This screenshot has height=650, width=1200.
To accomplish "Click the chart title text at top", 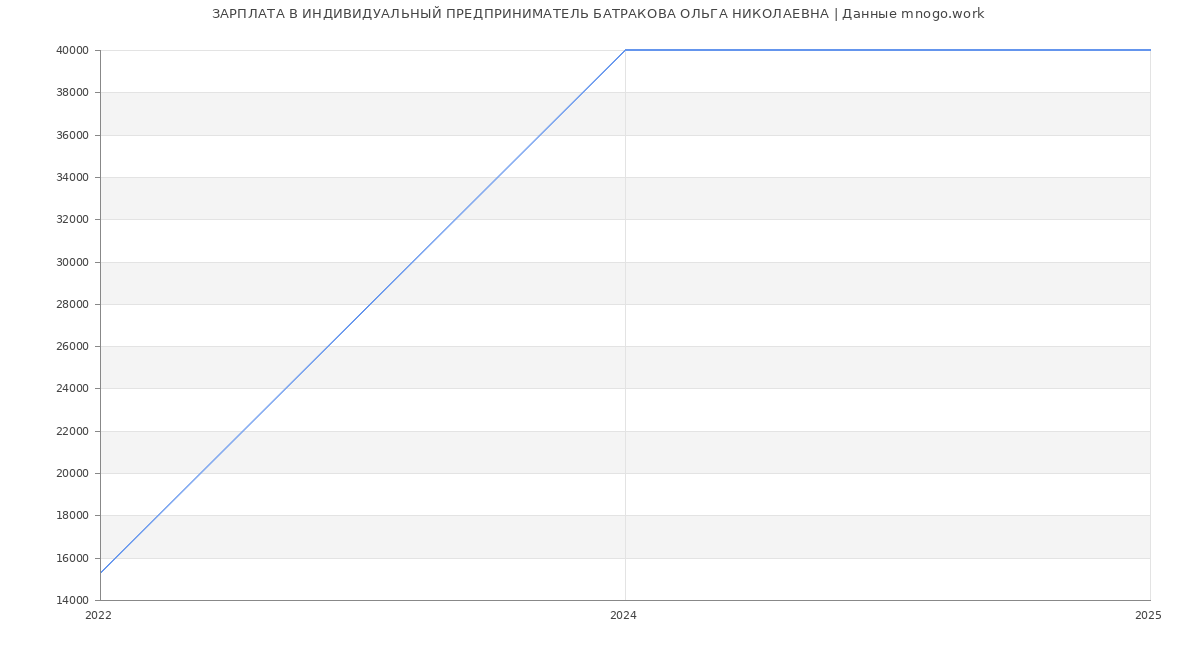I will click(598, 14).
